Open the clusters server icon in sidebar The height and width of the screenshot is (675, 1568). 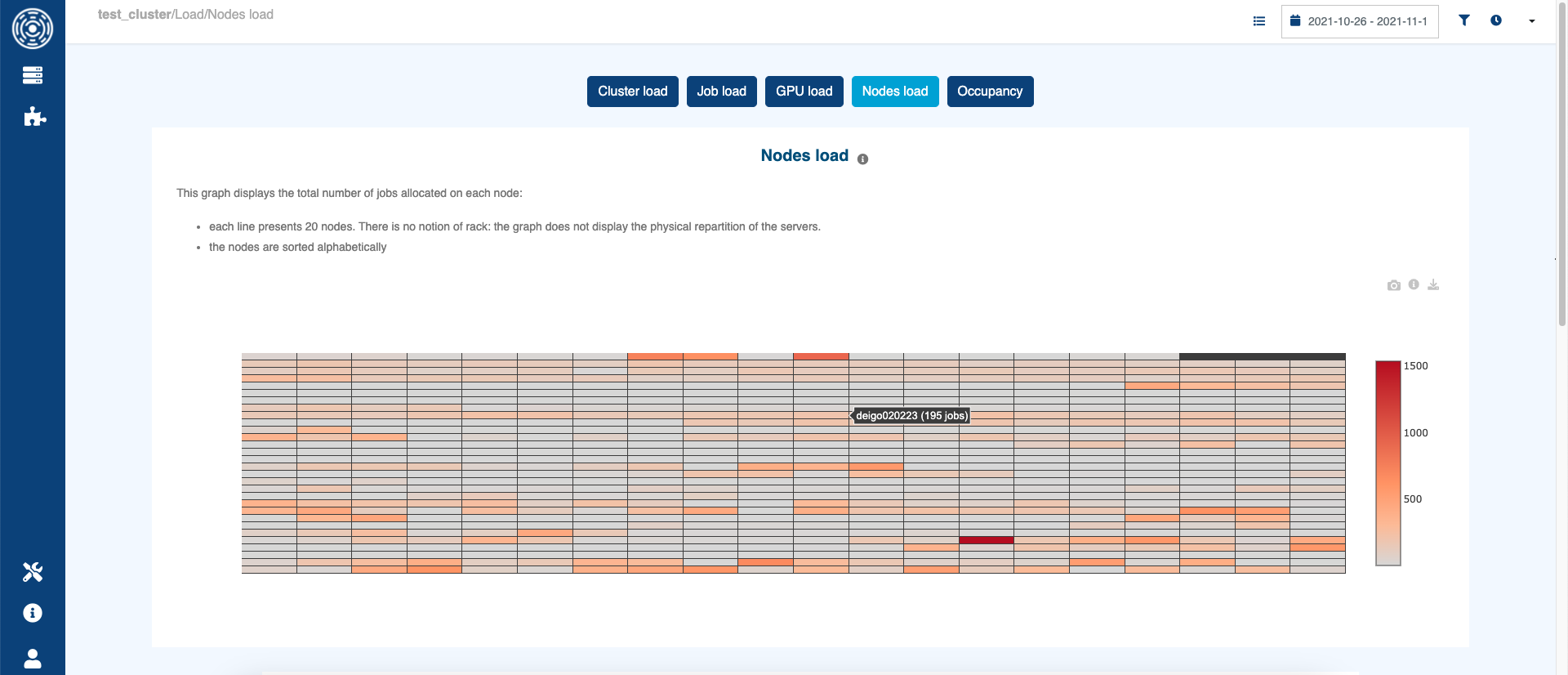tap(33, 75)
